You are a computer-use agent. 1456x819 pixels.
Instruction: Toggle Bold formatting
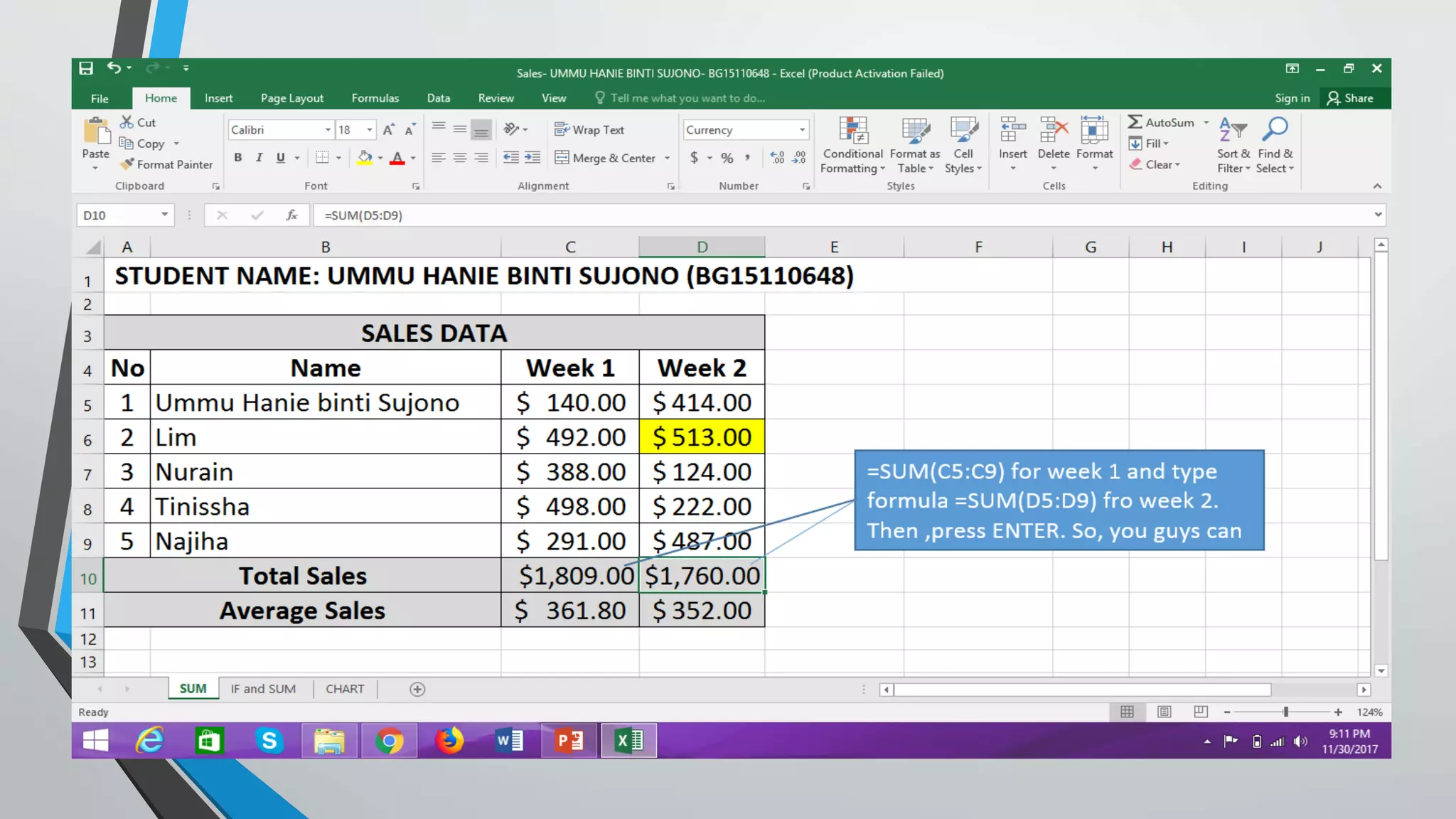tap(238, 158)
